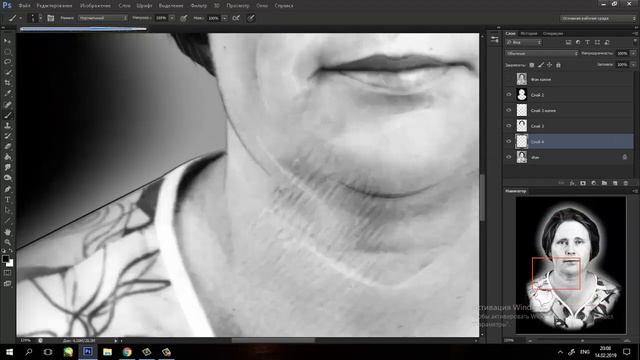Toggle Quick Mask mode icon
The height and width of the screenshot is (360, 640).
coord(7,273)
